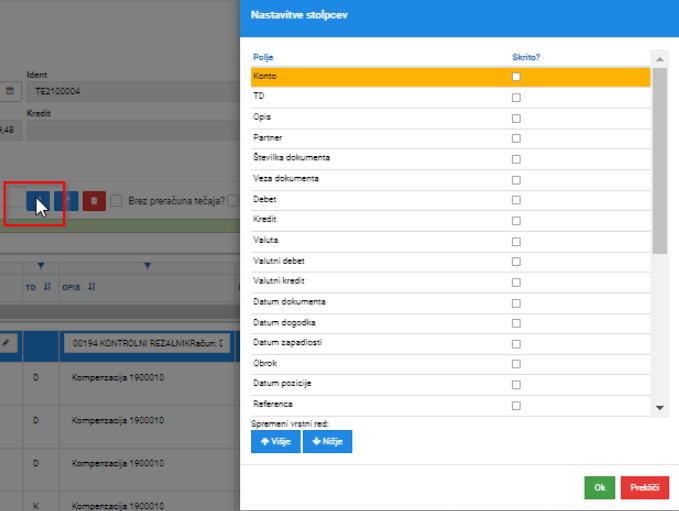
Task: Toggle Skrito checkbox for Partner
Action: pos(516,138)
